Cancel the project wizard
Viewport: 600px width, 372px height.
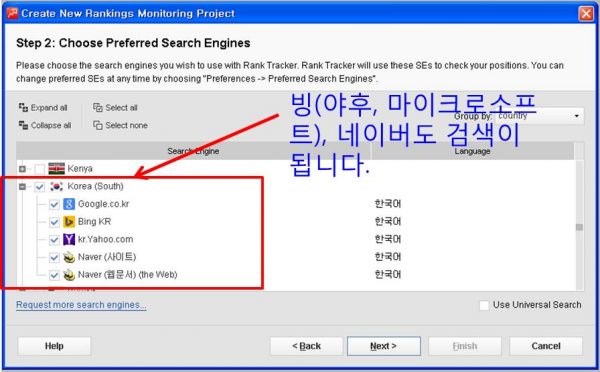tap(546, 346)
